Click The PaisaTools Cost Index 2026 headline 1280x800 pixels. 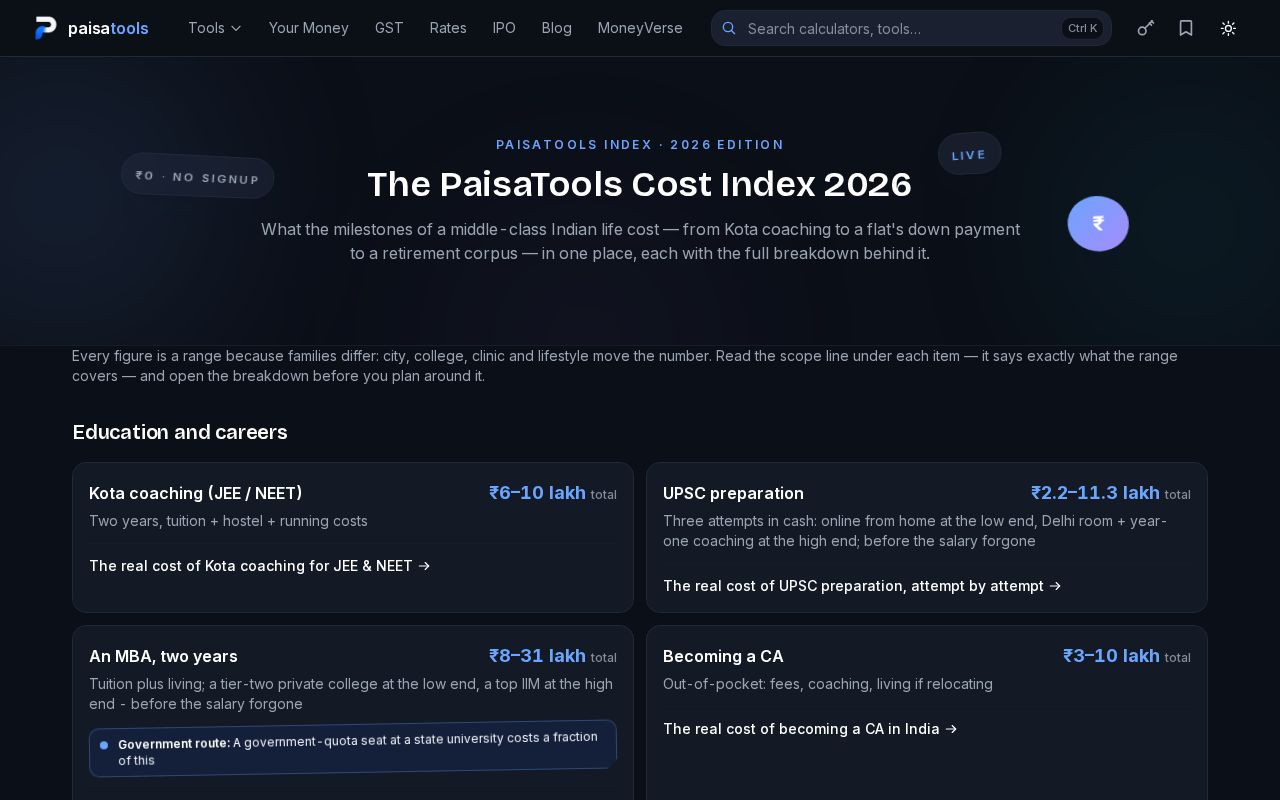click(640, 185)
